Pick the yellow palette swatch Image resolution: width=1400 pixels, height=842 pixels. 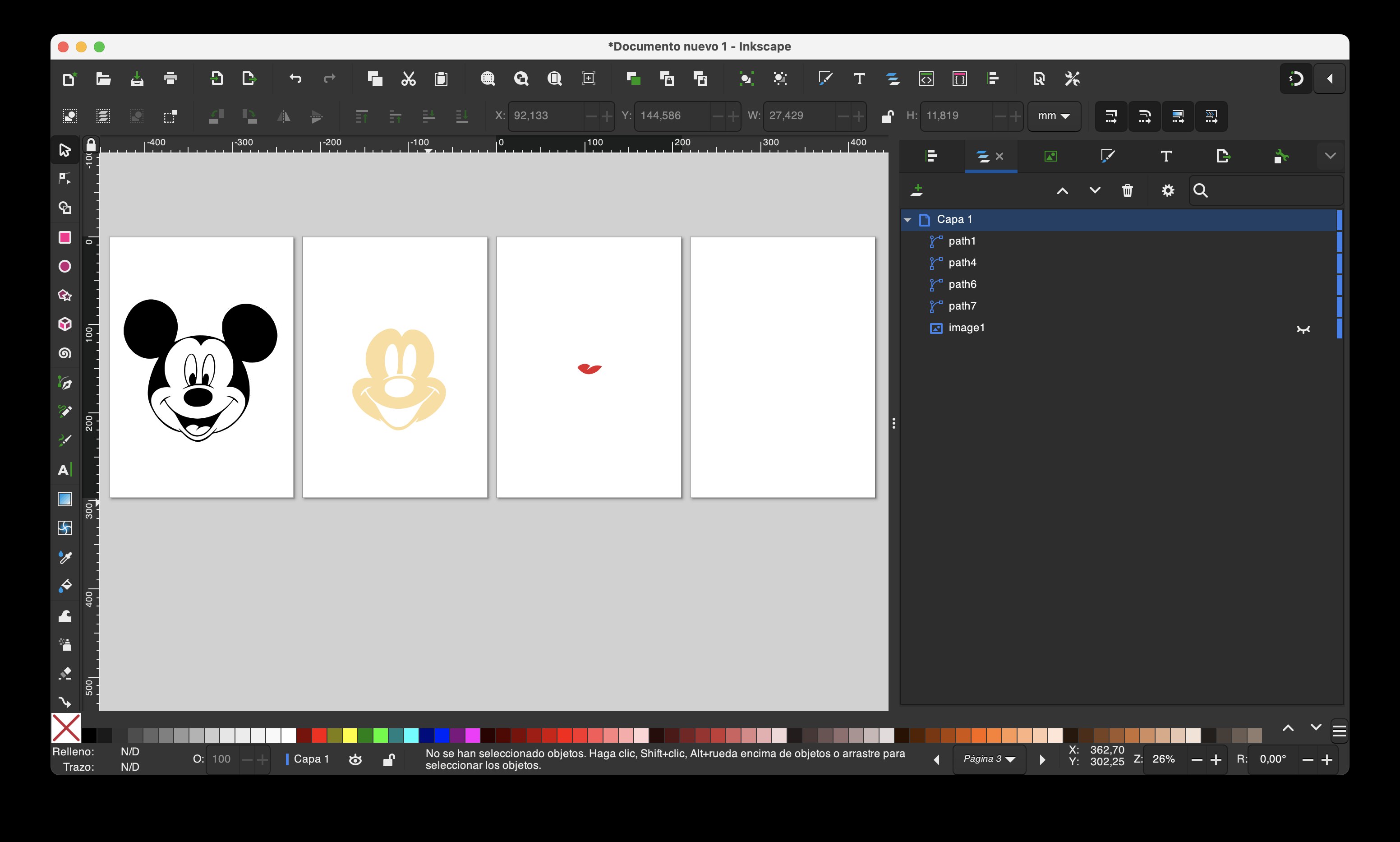(x=350, y=736)
